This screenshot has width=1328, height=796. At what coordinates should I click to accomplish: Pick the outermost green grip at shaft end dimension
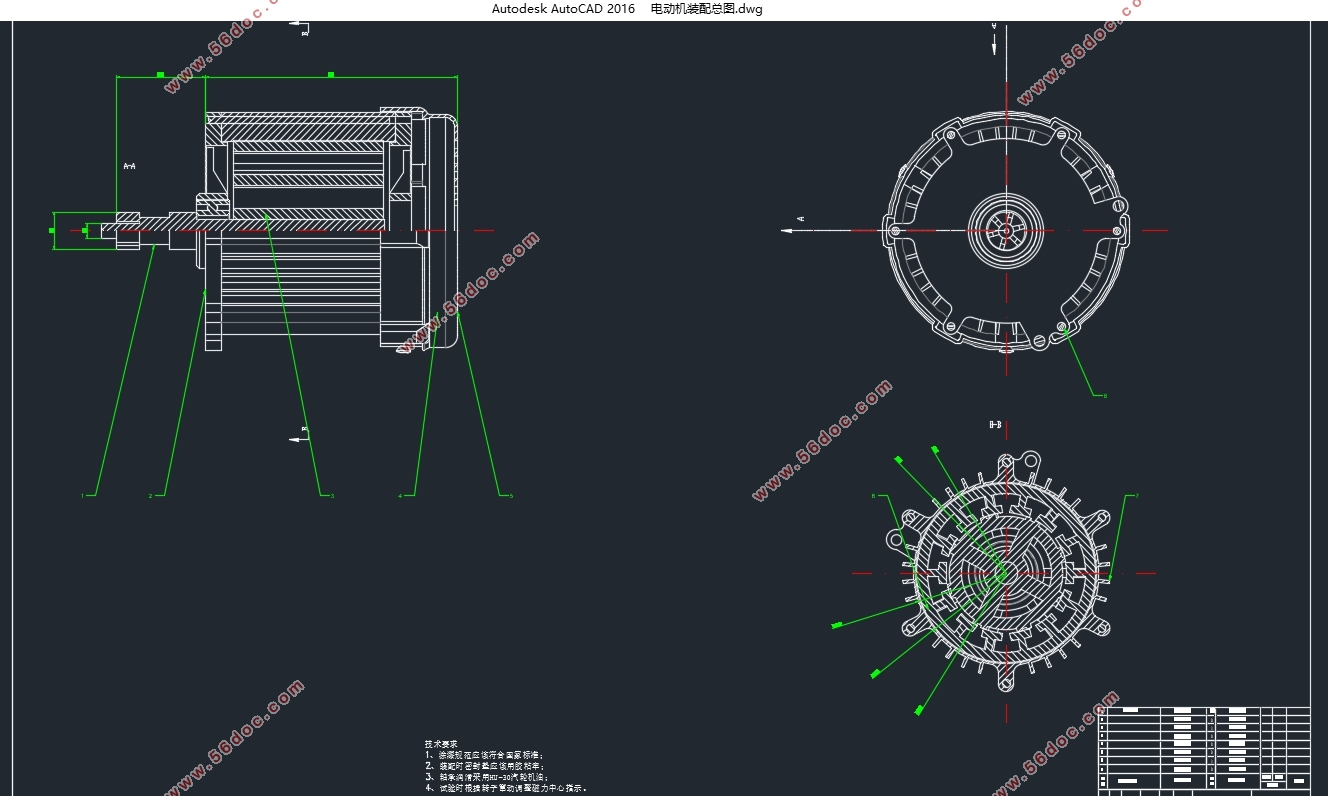52,230
